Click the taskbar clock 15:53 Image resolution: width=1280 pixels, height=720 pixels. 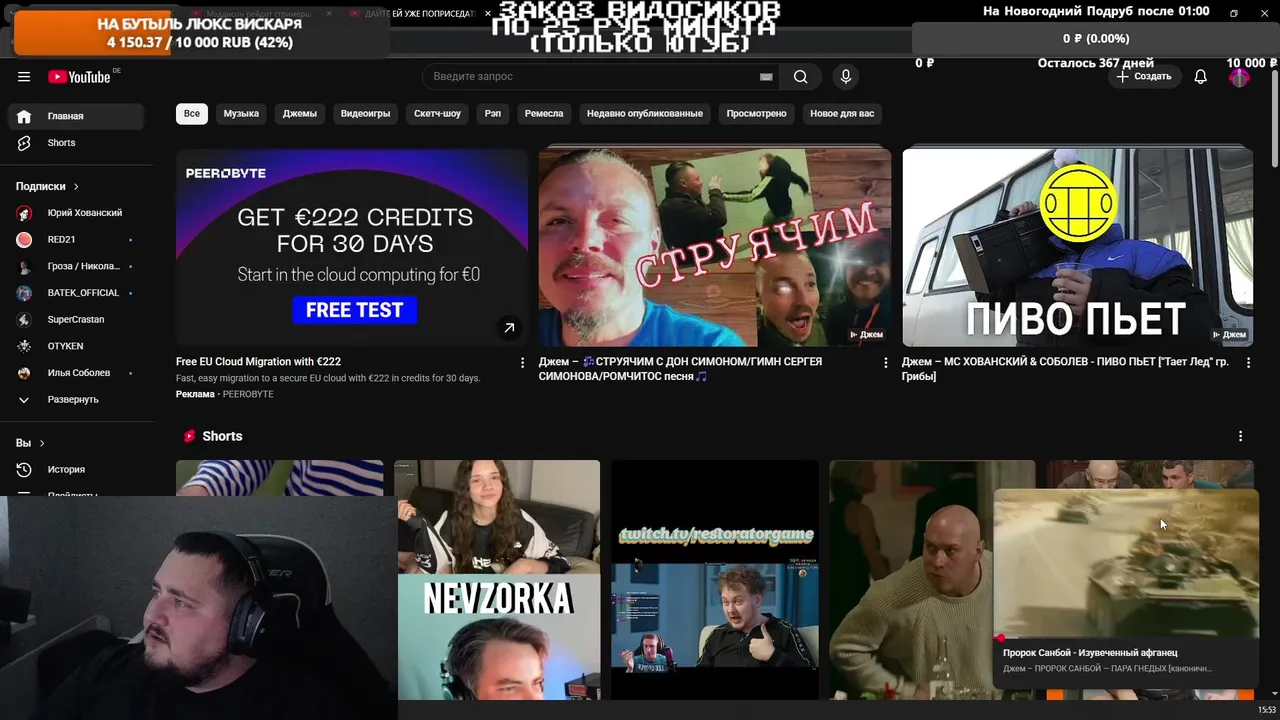point(1266,710)
